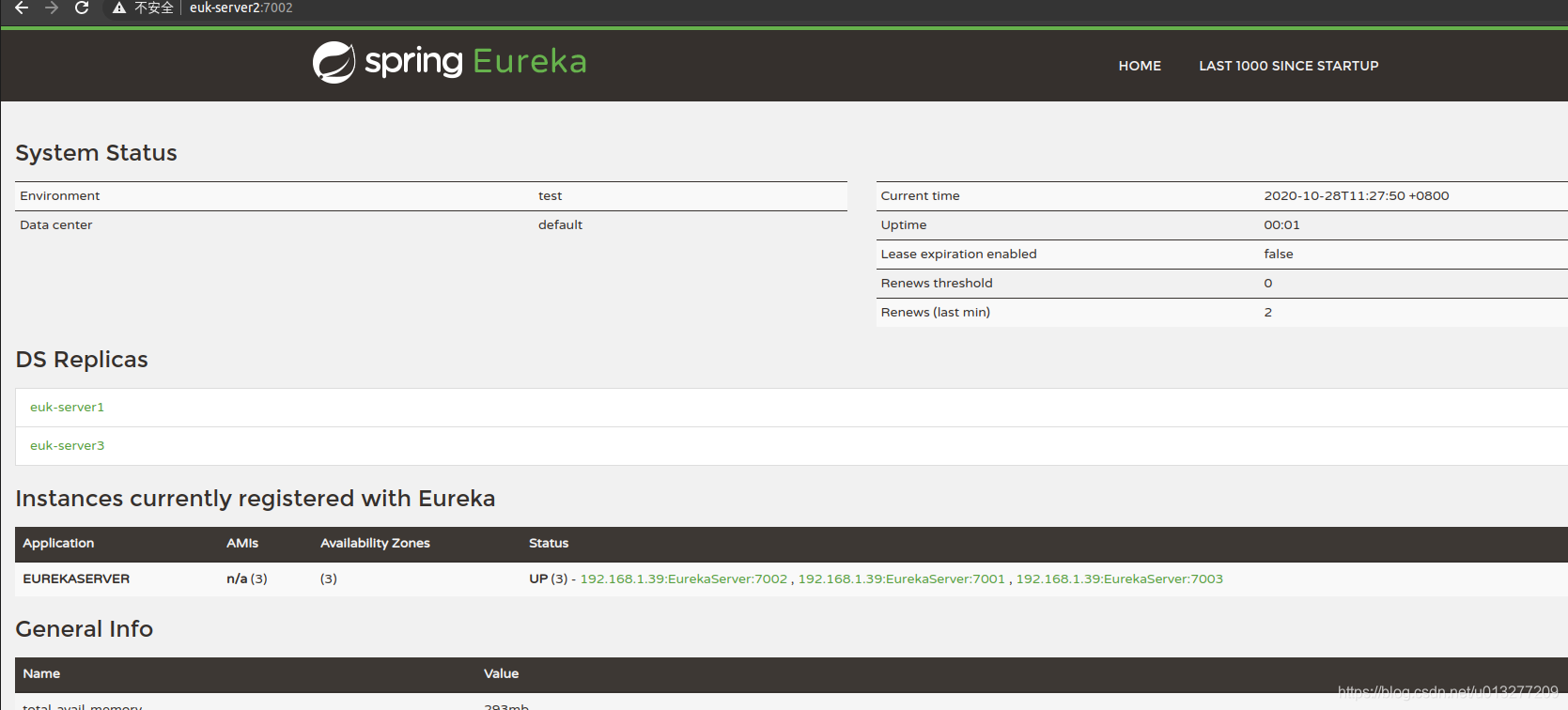Open the euk-server1 replica link
This screenshot has height=710, width=1568.
(67, 407)
